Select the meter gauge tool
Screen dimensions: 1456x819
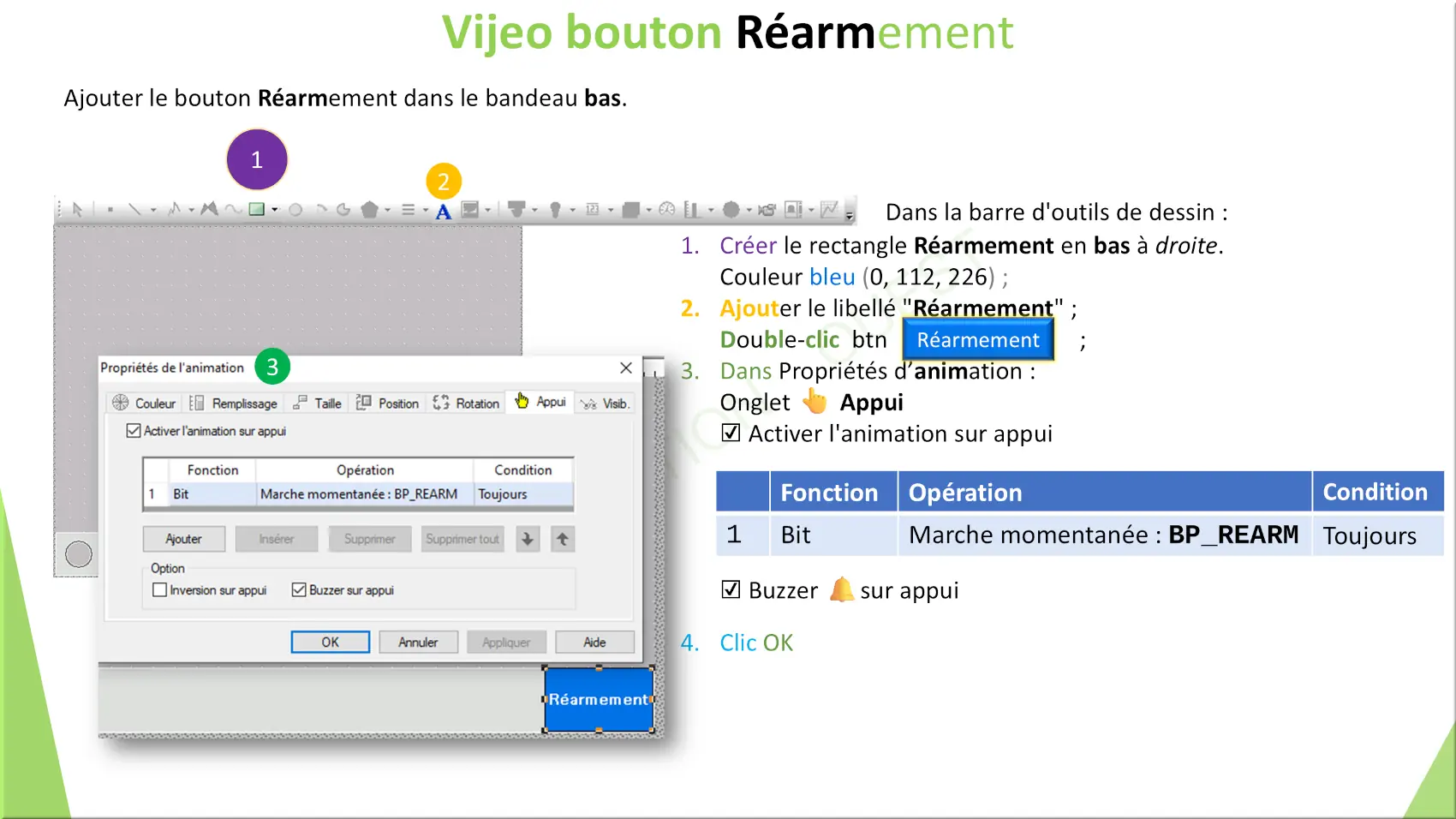(667, 210)
